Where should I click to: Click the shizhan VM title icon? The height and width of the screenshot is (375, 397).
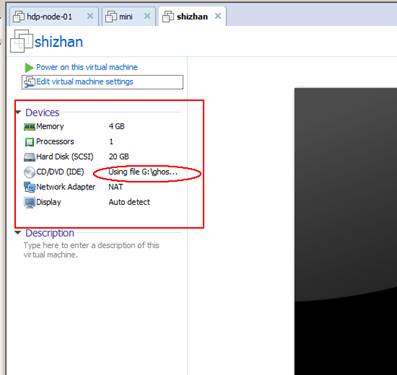22,41
